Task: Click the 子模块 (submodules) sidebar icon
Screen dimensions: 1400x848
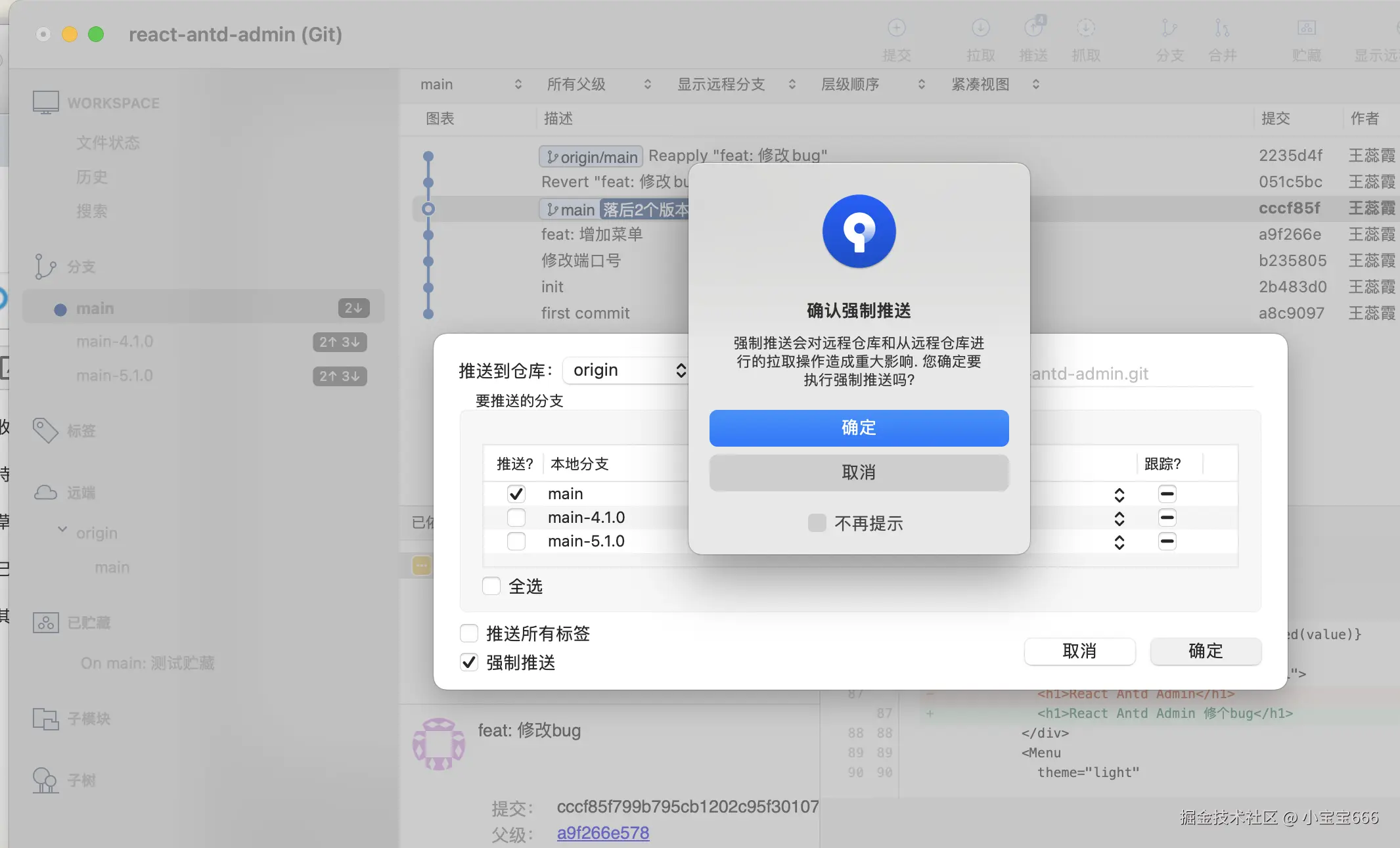Action: (44, 719)
